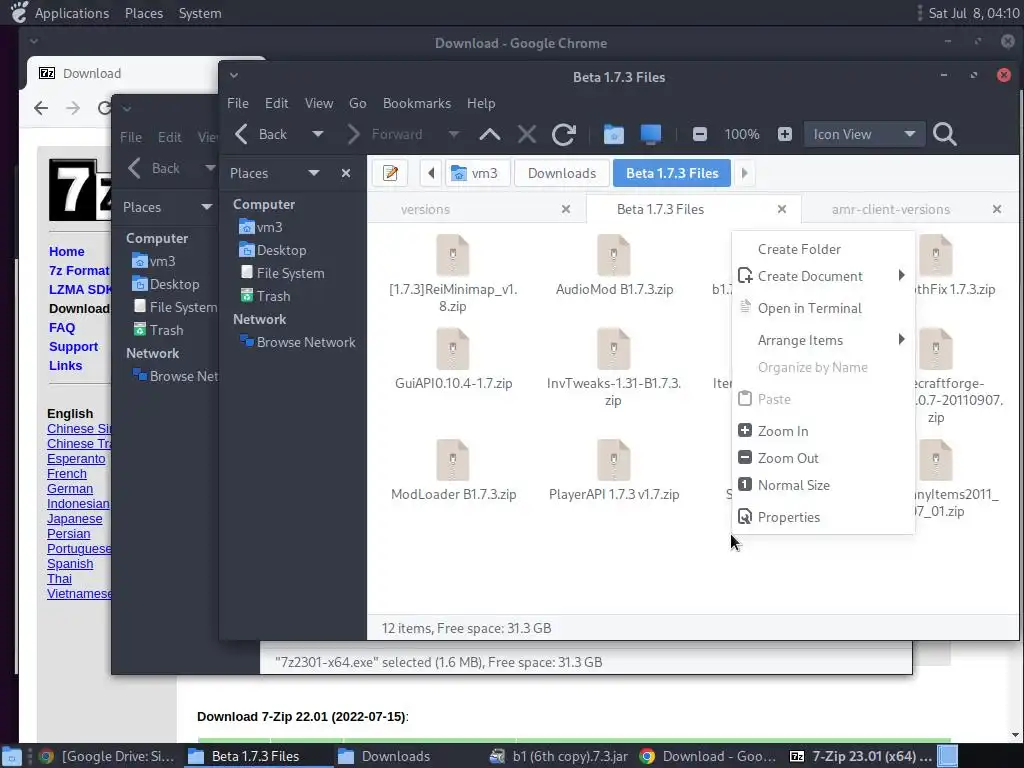Click the Back button
The image size is (1024, 768).
click(x=261, y=135)
